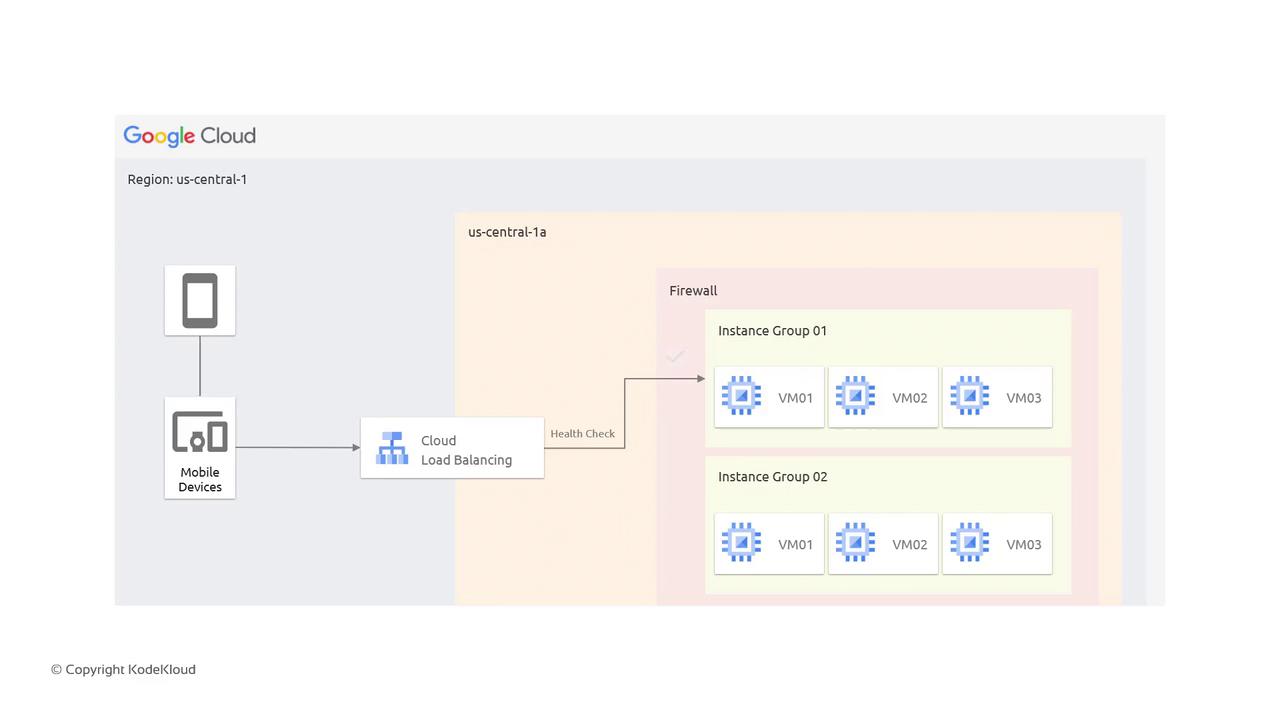Select VM02 chip icon in Instance Group 01
The image size is (1280, 720).
pos(855,397)
